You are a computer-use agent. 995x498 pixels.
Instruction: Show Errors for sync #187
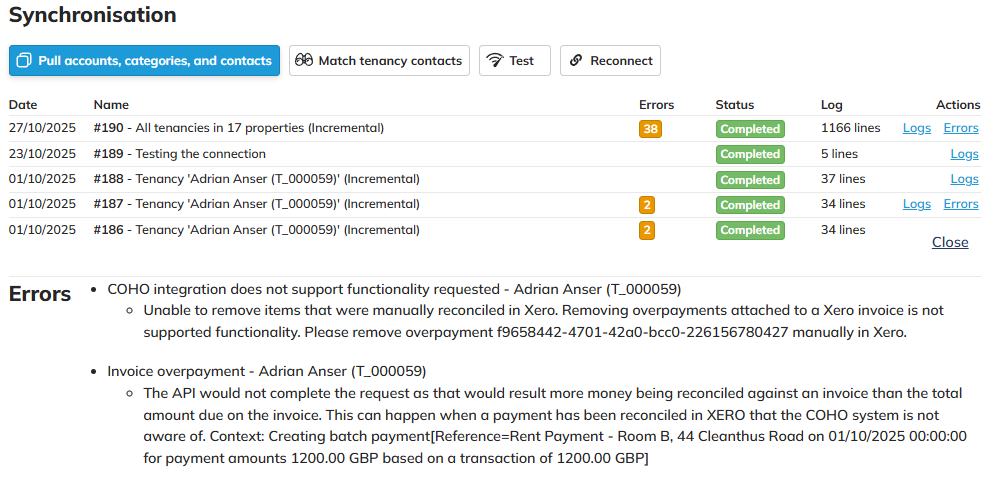pos(961,204)
